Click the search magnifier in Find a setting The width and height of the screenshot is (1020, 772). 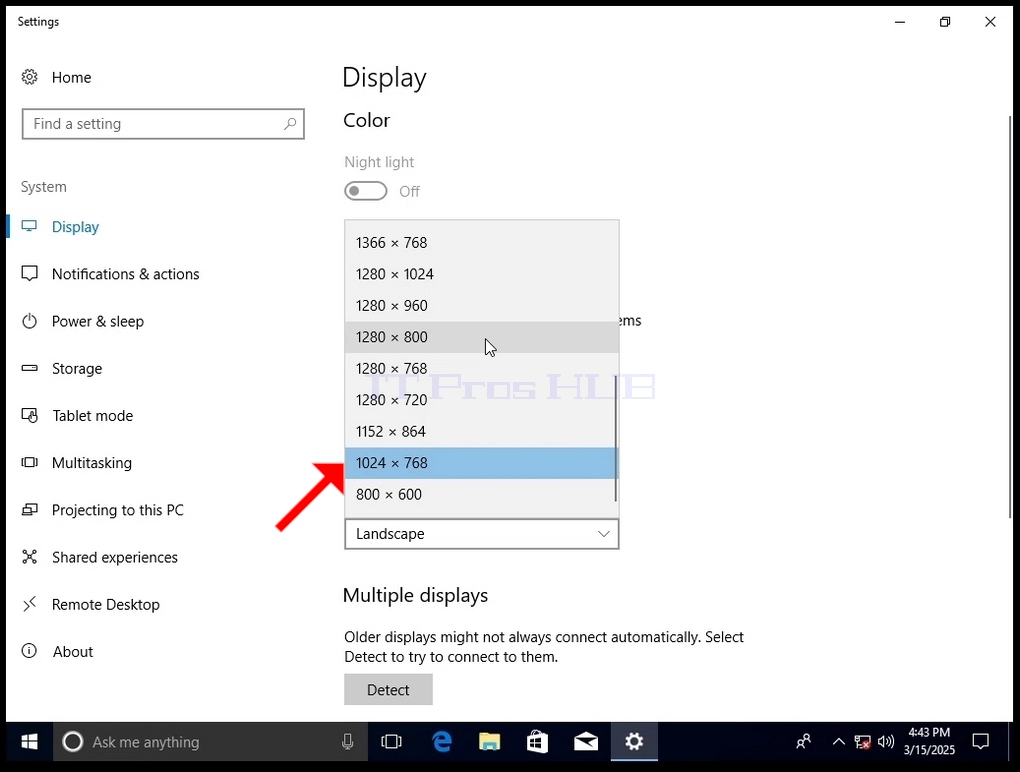[x=290, y=124]
